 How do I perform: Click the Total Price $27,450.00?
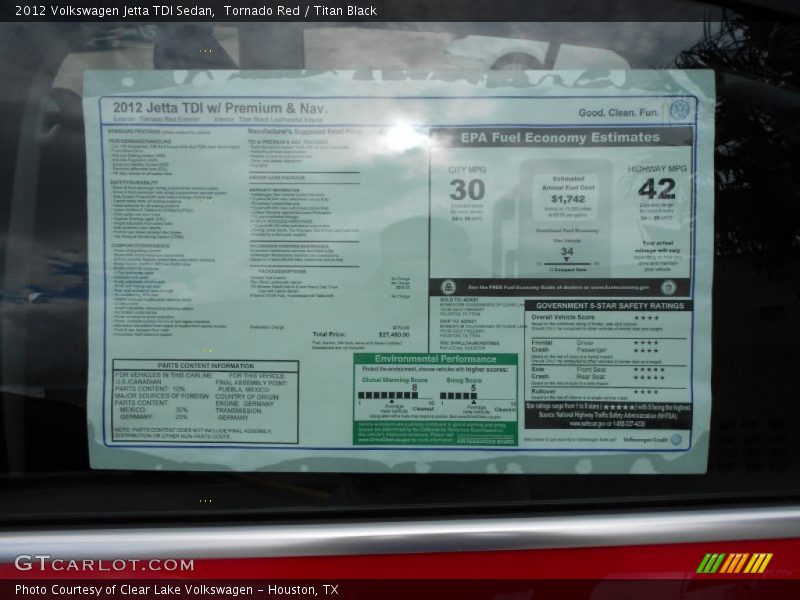point(393,335)
